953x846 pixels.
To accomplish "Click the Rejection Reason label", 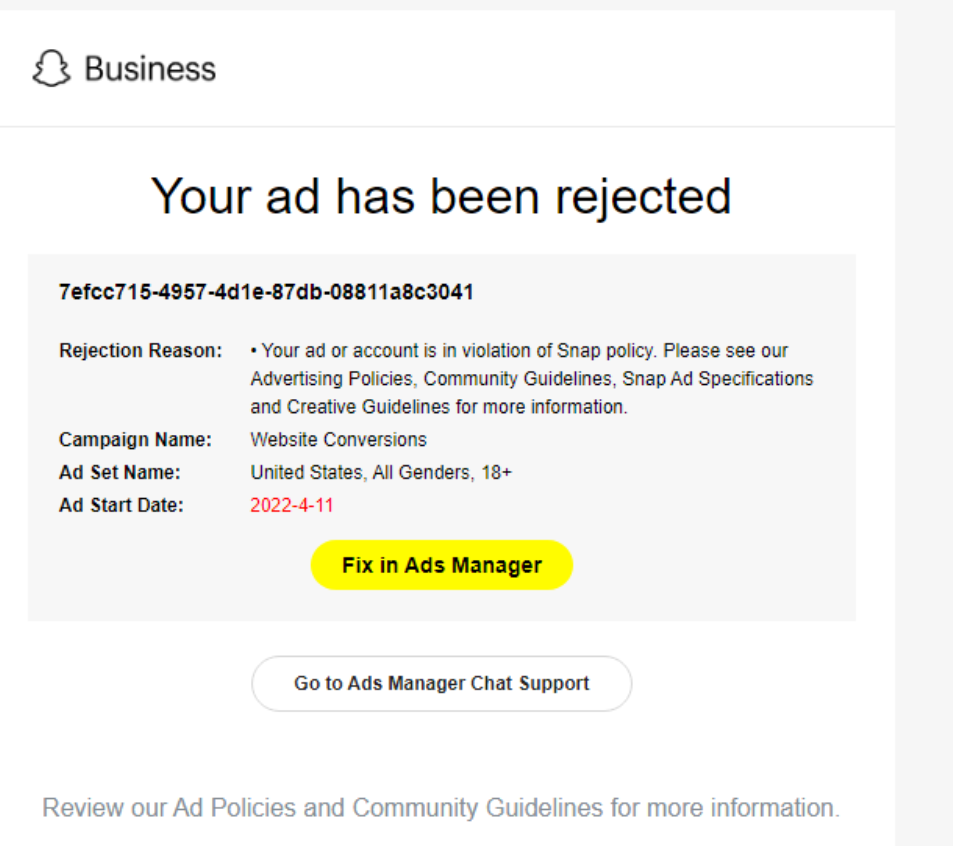I will (x=140, y=351).
